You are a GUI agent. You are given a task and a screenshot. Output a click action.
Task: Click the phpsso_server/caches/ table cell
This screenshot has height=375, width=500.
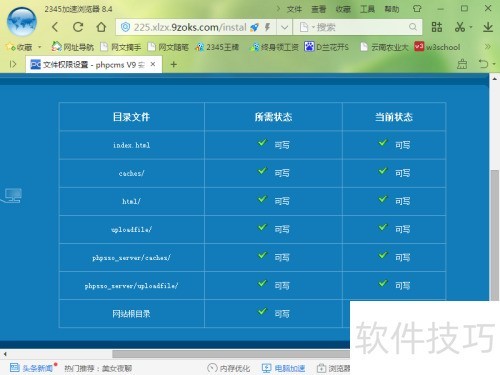point(131,258)
